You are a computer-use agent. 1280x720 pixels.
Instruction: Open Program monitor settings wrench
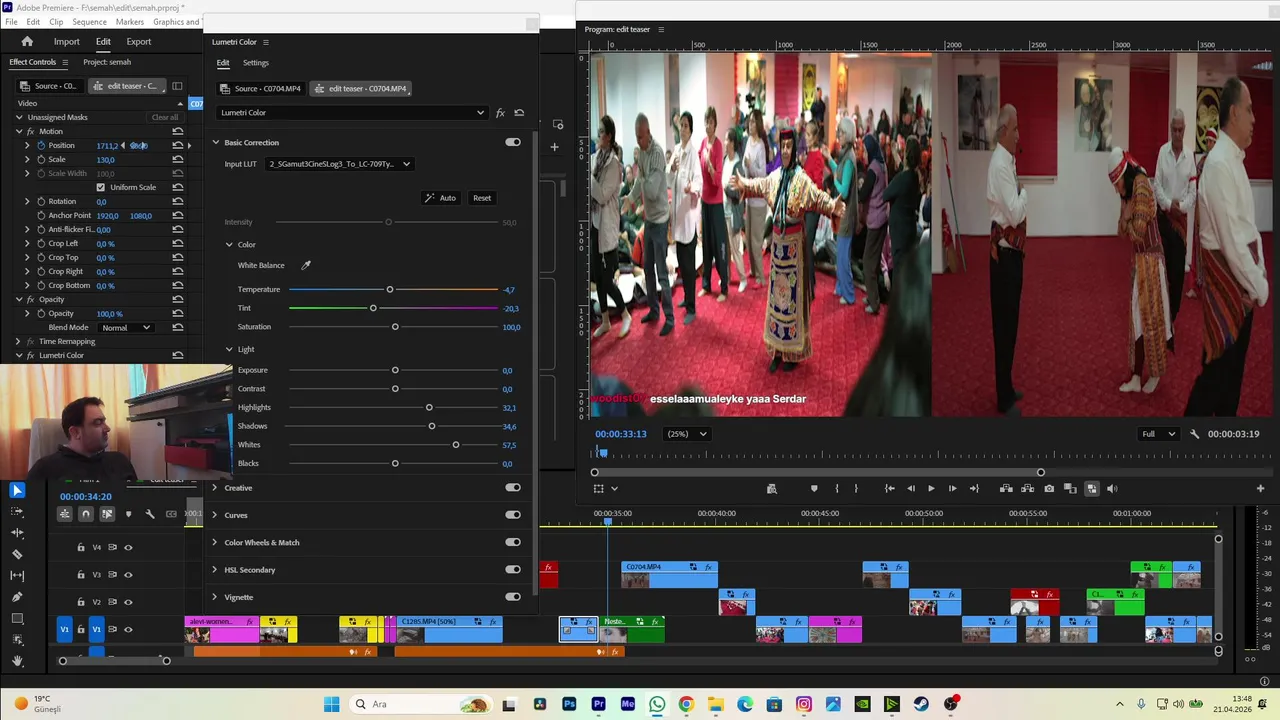pos(1194,434)
